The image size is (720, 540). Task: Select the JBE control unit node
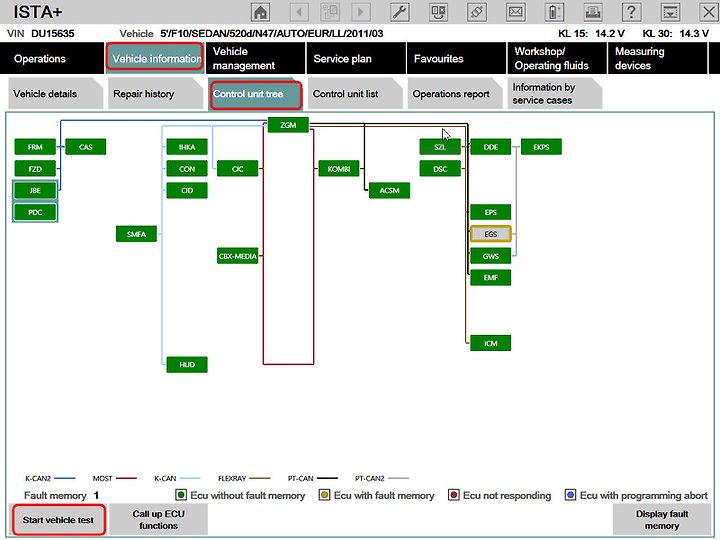coord(35,190)
